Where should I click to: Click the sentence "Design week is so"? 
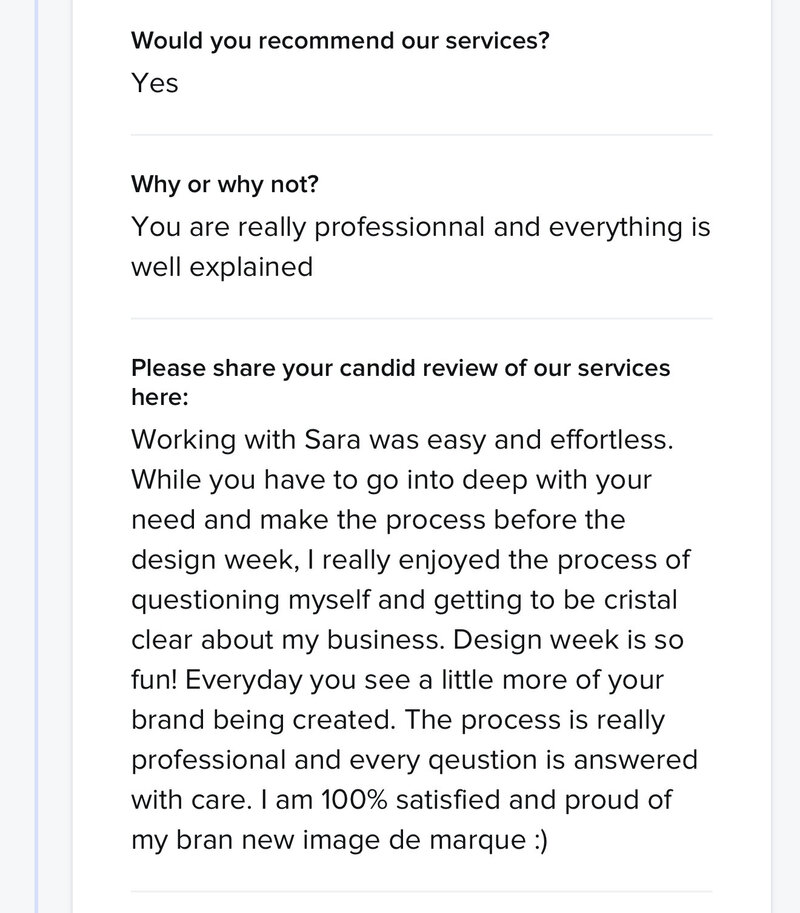pos(568,640)
